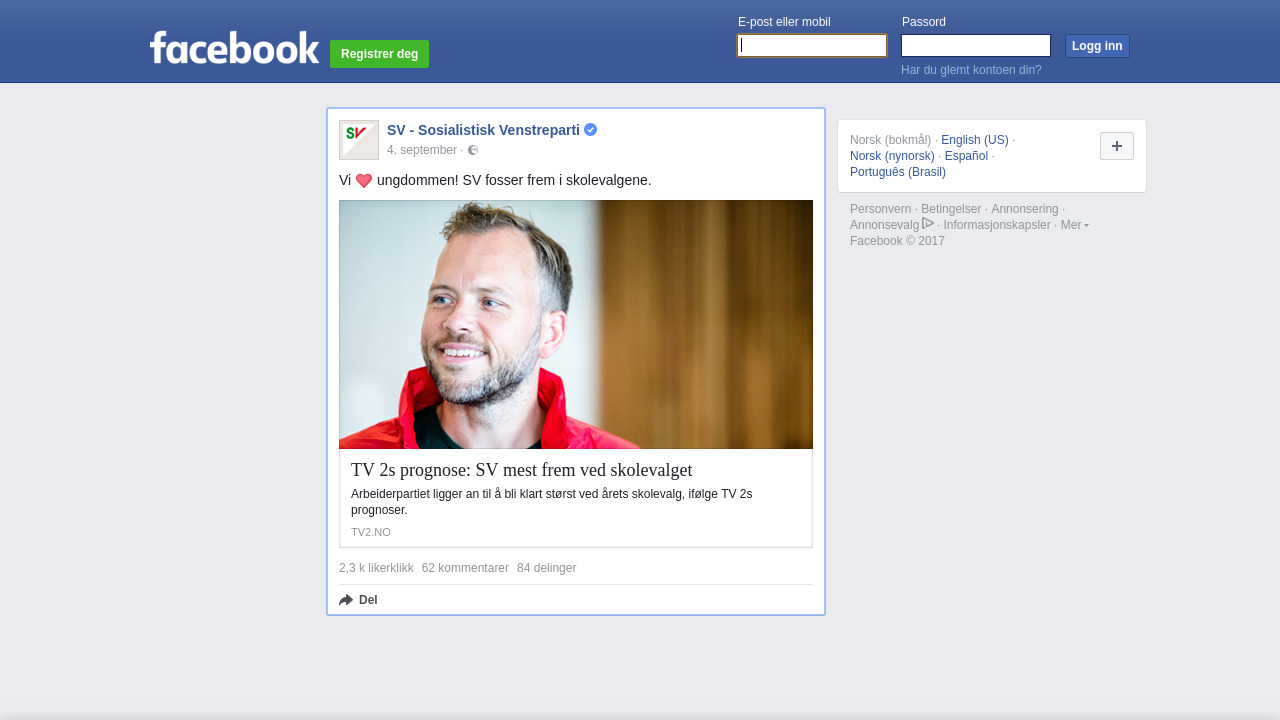Screen dimensions: 1280x720
Task: Open SV party profile picture
Action: [359, 140]
